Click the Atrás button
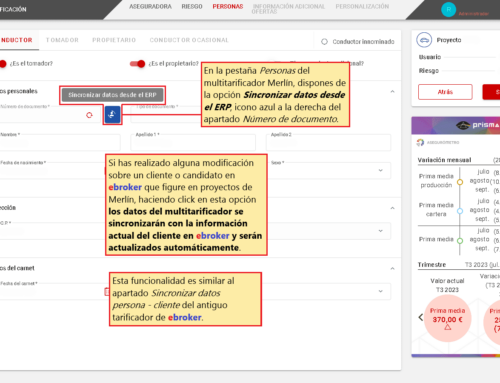The image size is (500, 383). pos(445,92)
